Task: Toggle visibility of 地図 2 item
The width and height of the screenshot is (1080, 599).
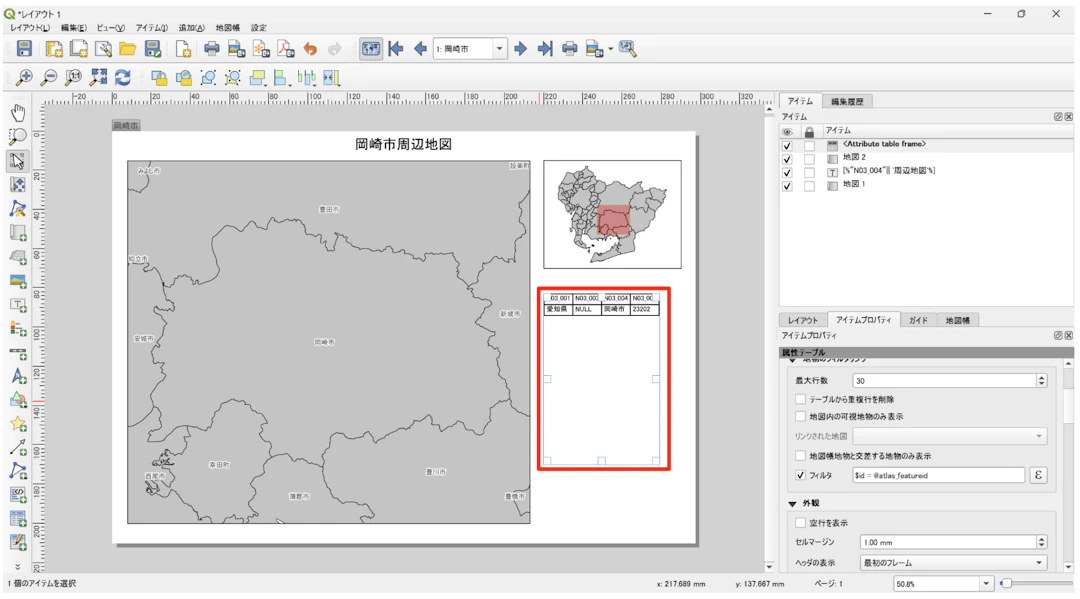Action: [x=787, y=159]
